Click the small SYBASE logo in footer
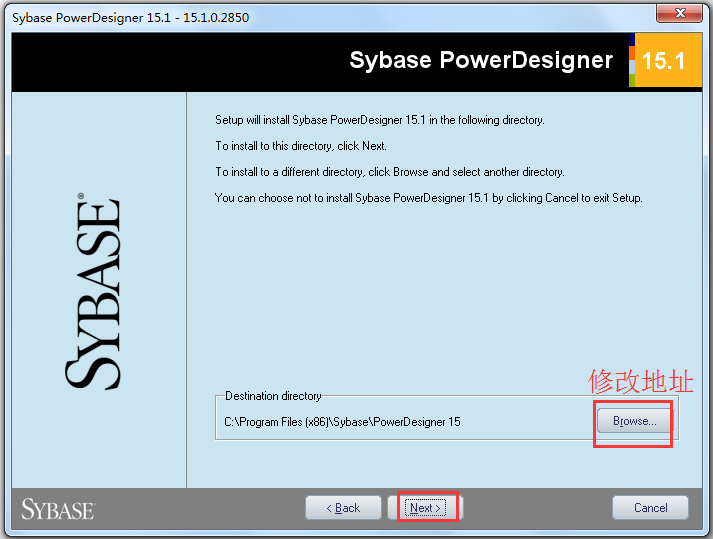 57,508
